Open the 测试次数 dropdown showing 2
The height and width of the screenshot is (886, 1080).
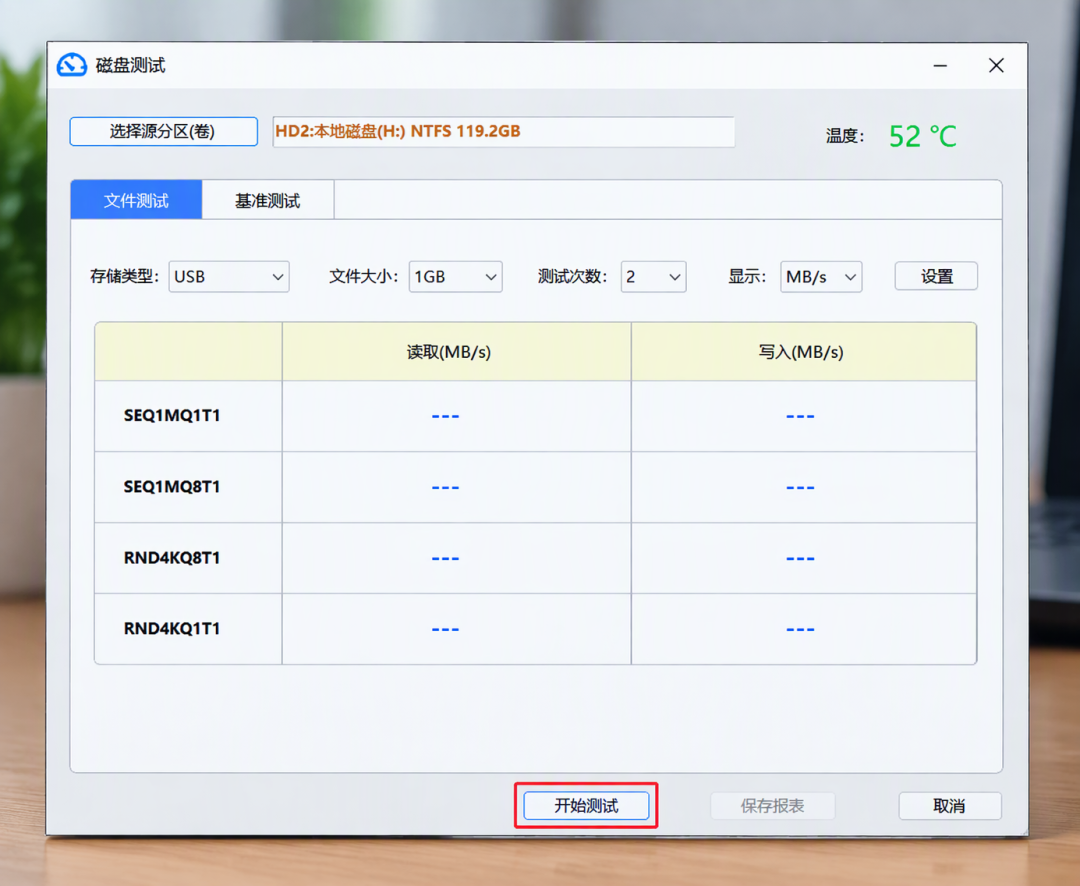point(653,277)
